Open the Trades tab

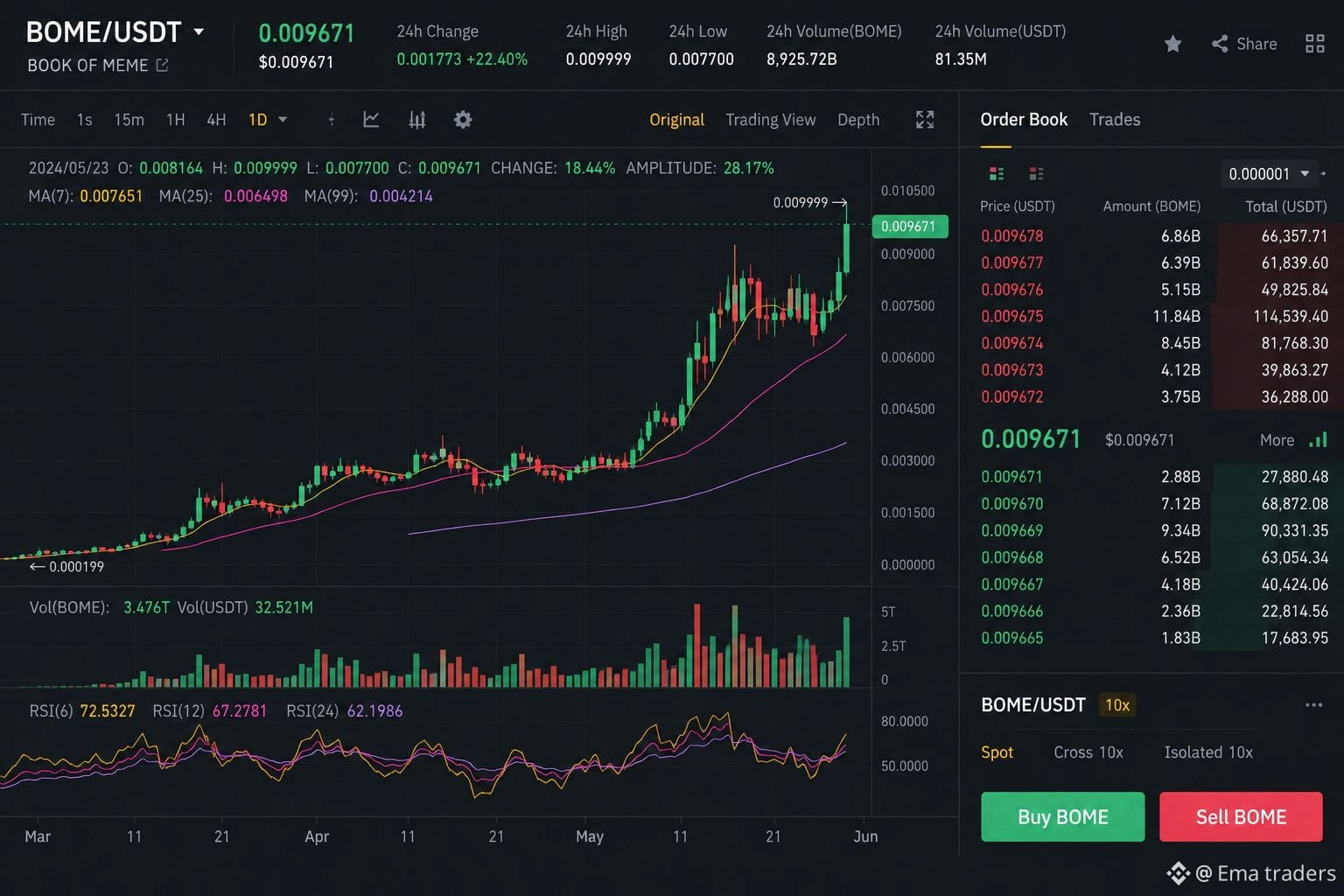pyautogui.click(x=1115, y=120)
